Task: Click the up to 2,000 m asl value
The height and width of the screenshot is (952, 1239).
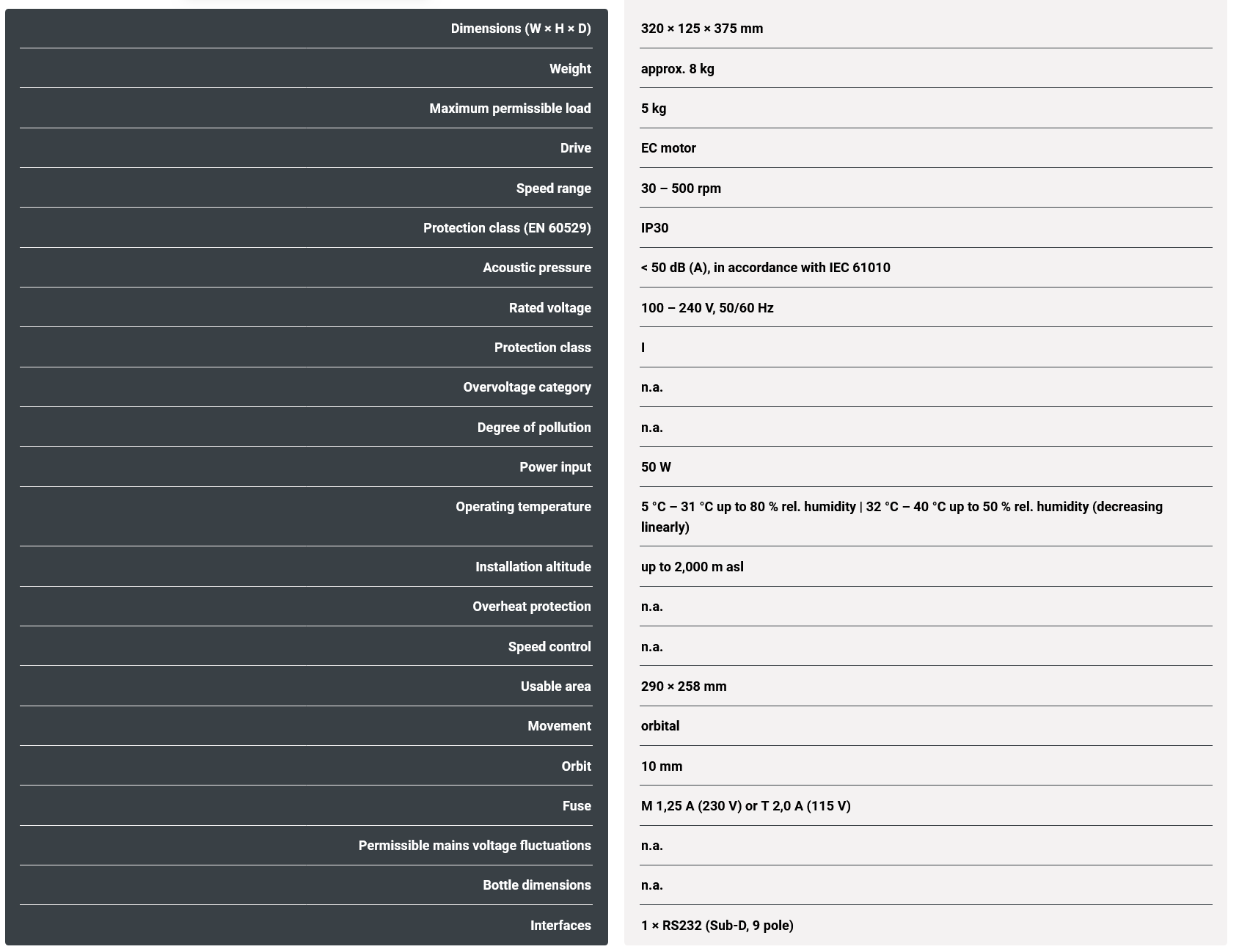Action: point(692,567)
